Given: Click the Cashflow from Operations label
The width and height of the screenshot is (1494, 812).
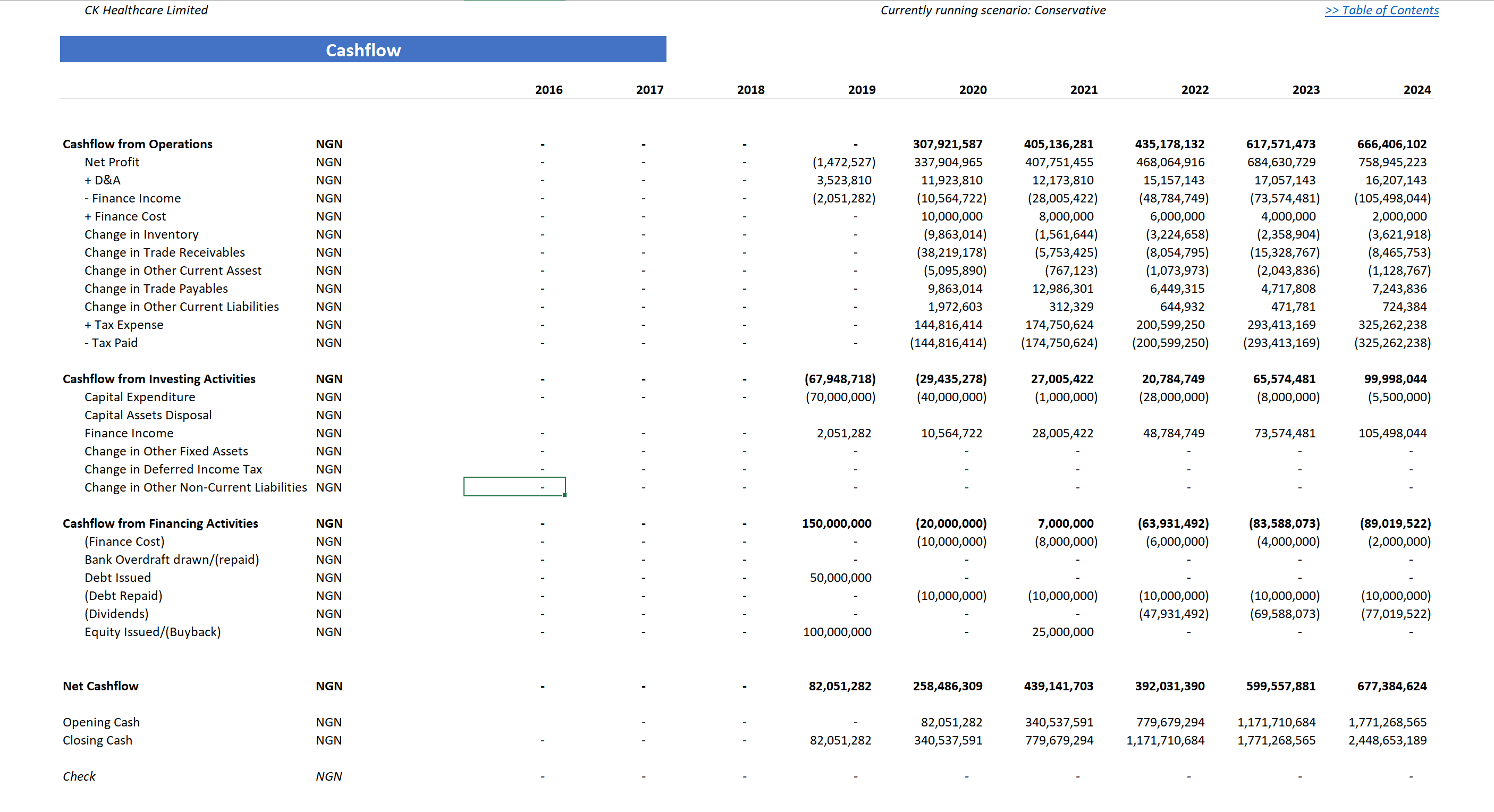Looking at the screenshot, I should tap(138, 144).
